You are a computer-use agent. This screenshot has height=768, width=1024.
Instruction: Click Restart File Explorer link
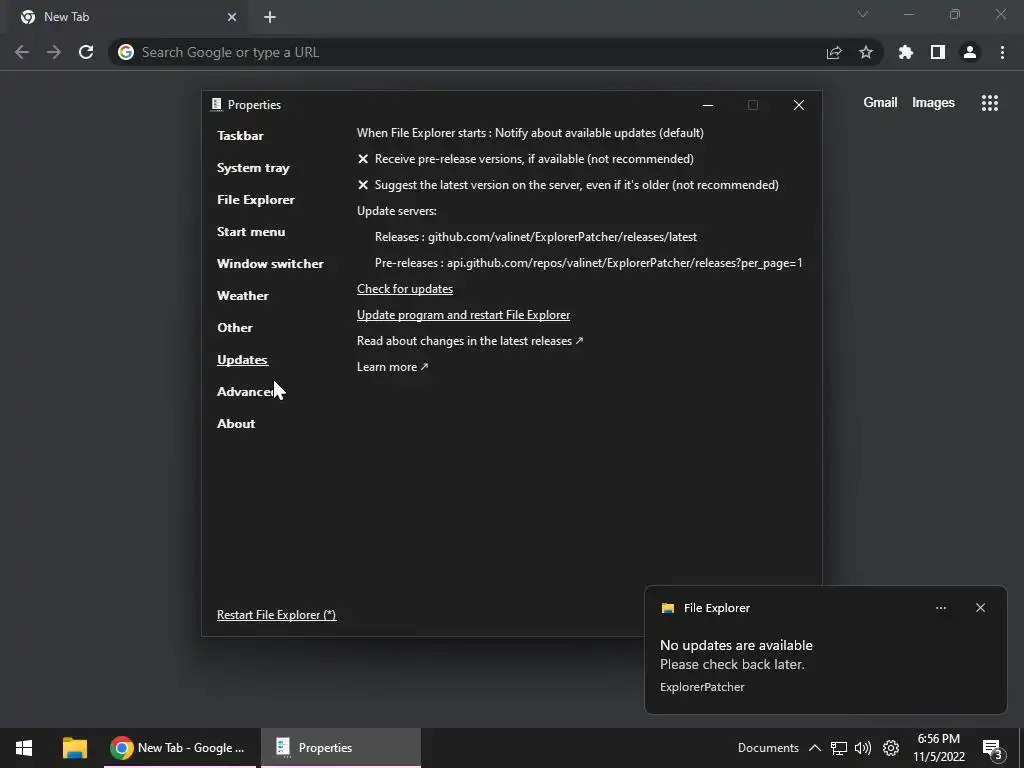click(x=276, y=615)
